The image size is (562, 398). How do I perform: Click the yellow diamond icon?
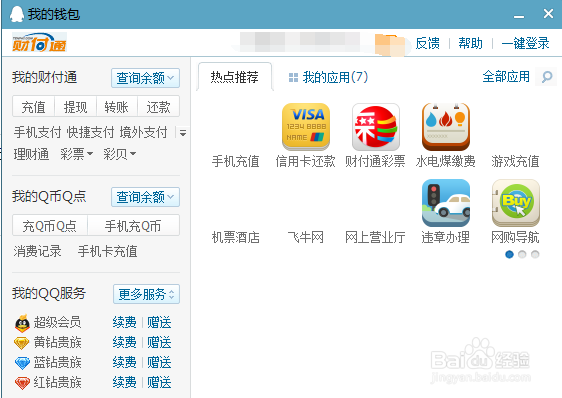(22, 343)
